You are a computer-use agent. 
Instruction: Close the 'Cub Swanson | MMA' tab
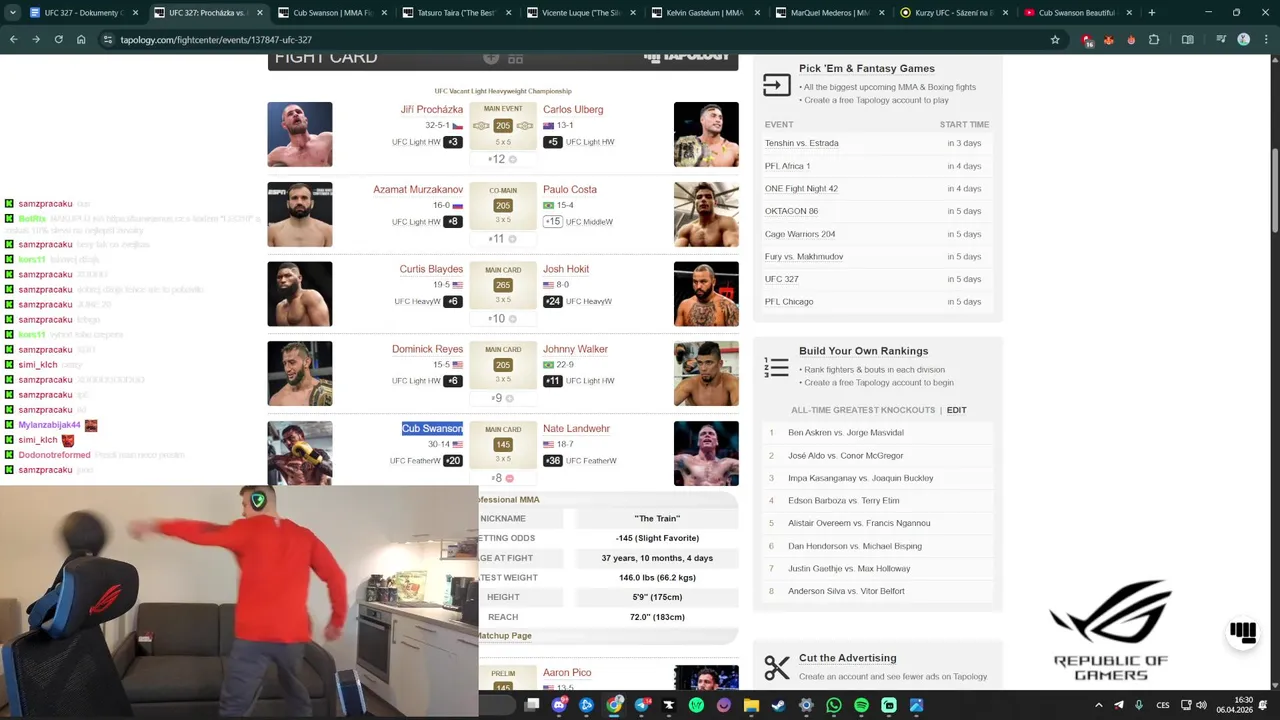coord(384,13)
